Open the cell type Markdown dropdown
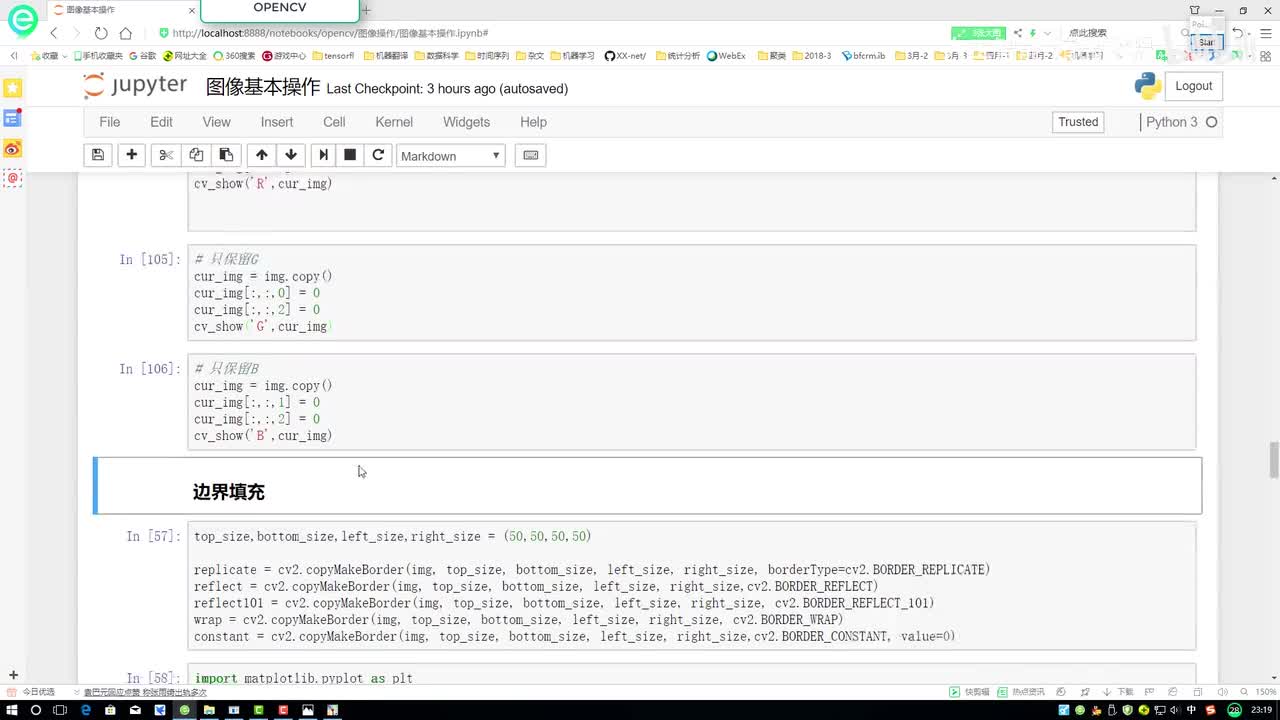The width and height of the screenshot is (1280, 720). click(x=450, y=155)
